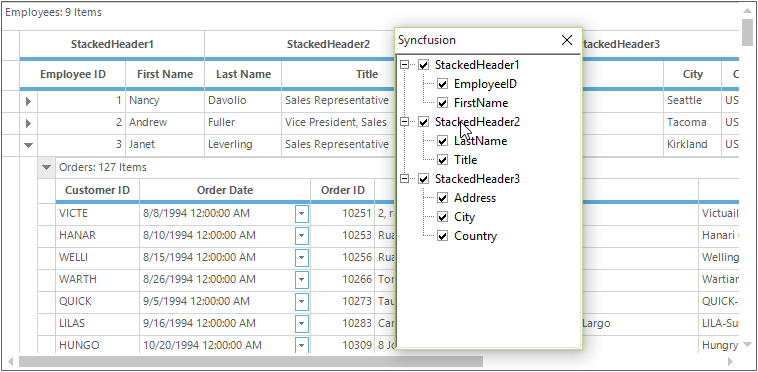This screenshot has height=372, width=758.
Task: Select the Nancy first name cell
Action: (165, 101)
